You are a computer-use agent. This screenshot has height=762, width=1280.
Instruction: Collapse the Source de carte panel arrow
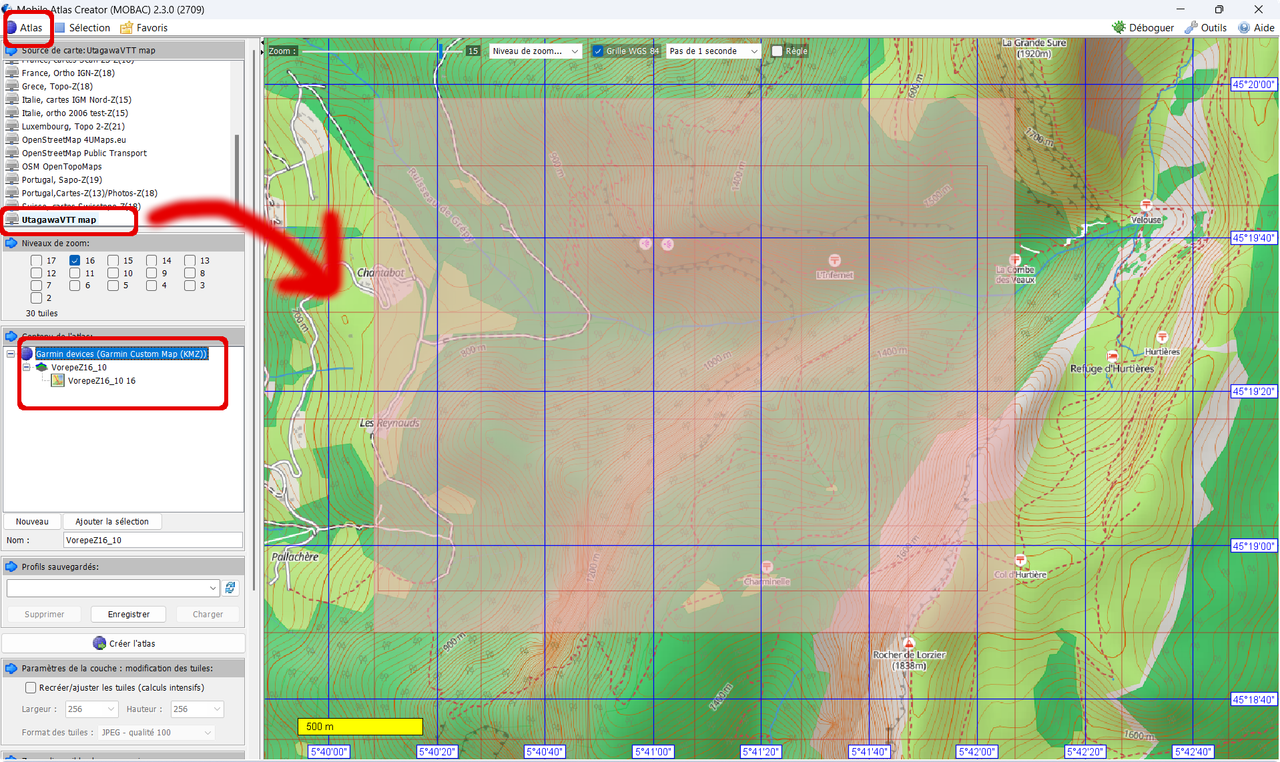tap(11, 50)
